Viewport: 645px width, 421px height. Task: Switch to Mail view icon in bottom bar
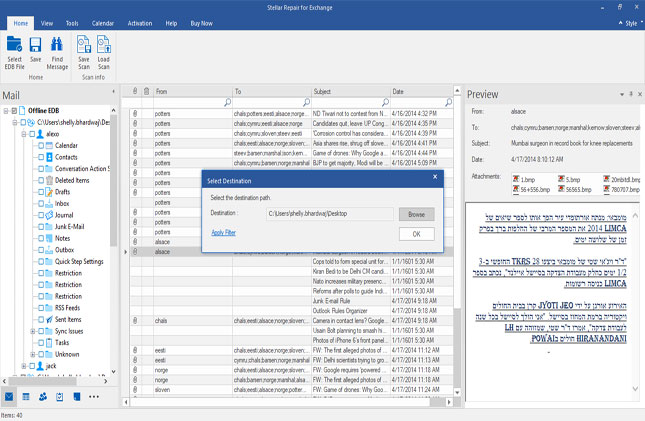coord(9,397)
